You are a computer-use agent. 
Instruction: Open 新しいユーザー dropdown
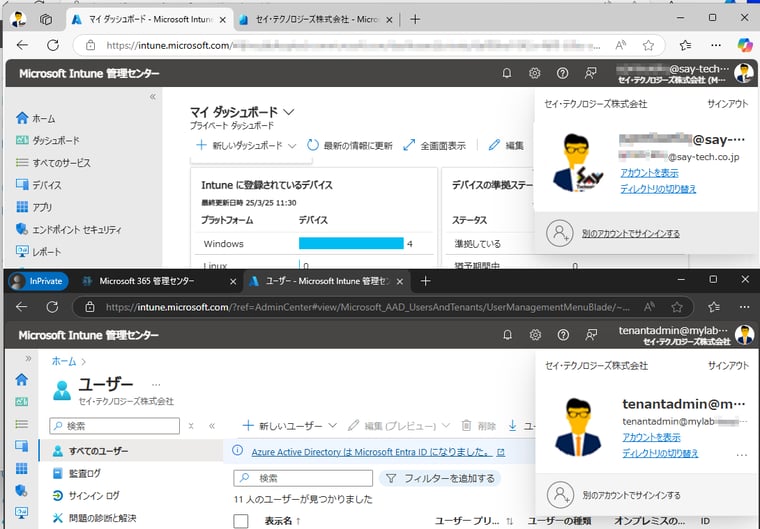pos(289,426)
